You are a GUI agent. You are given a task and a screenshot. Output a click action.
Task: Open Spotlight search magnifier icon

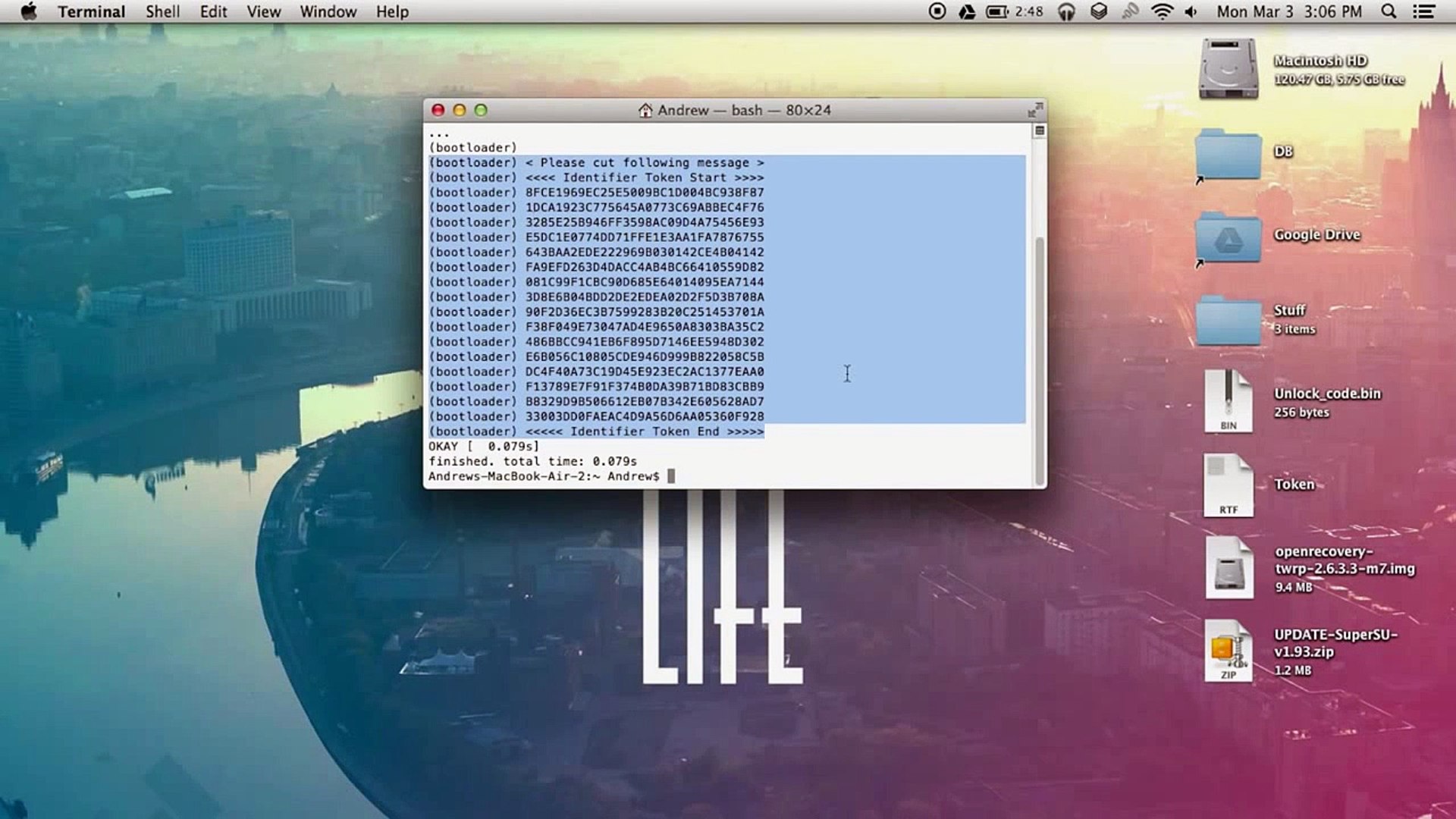click(1389, 11)
